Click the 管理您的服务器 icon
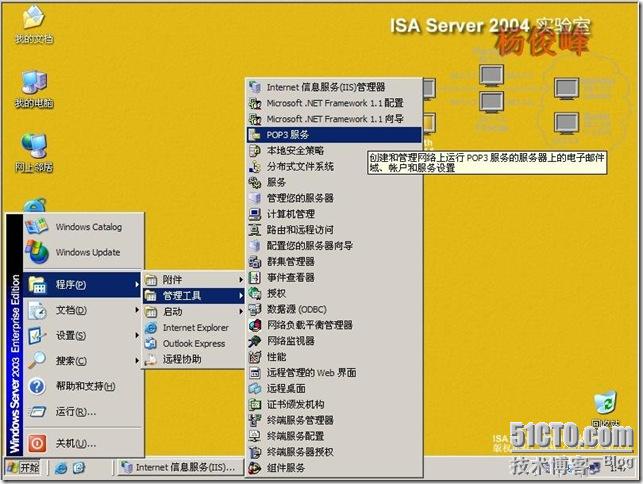The height and width of the screenshot is (484, 643). tap(255, 198)
